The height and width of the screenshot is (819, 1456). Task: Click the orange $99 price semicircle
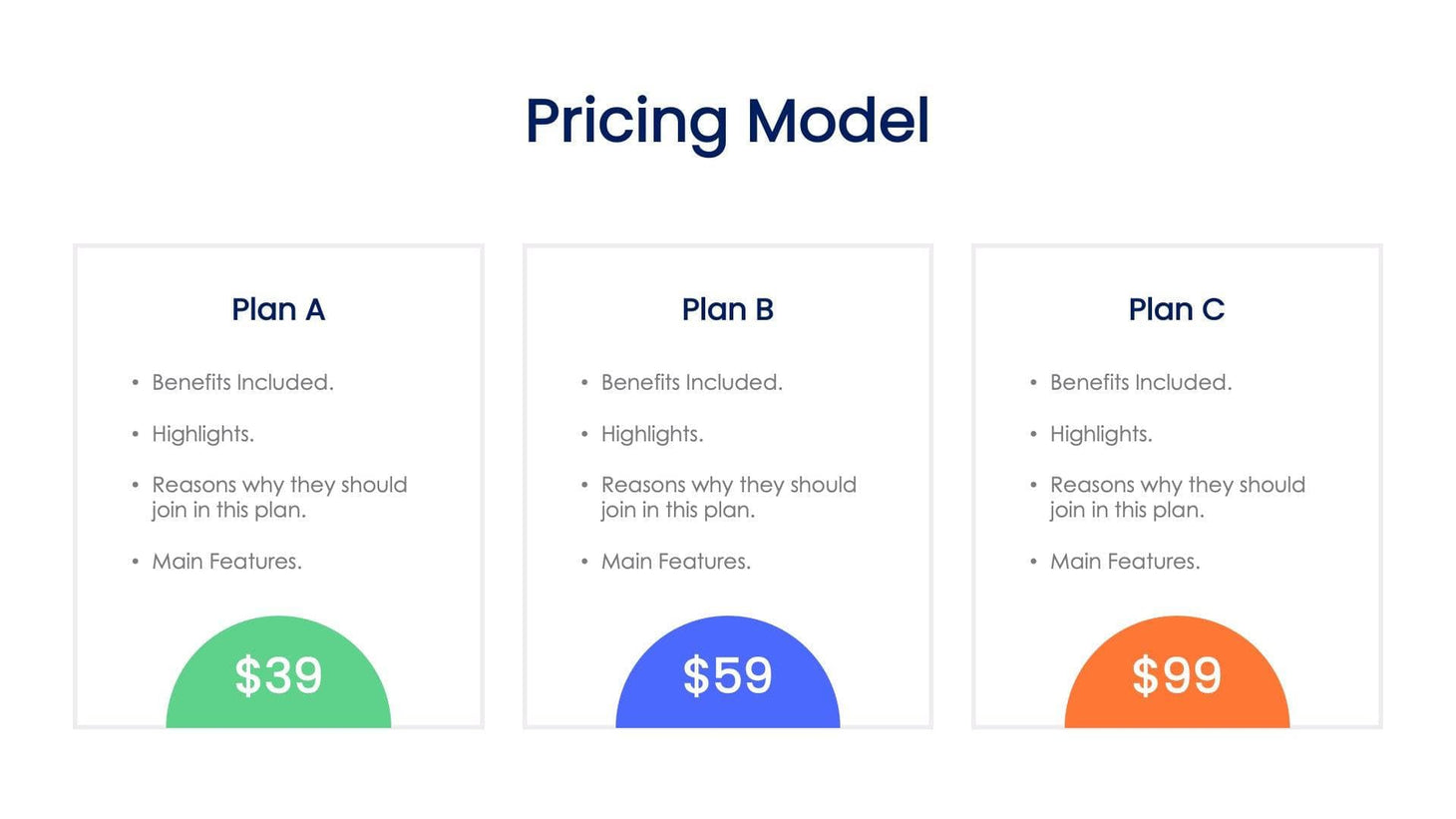pos(1176,675)
